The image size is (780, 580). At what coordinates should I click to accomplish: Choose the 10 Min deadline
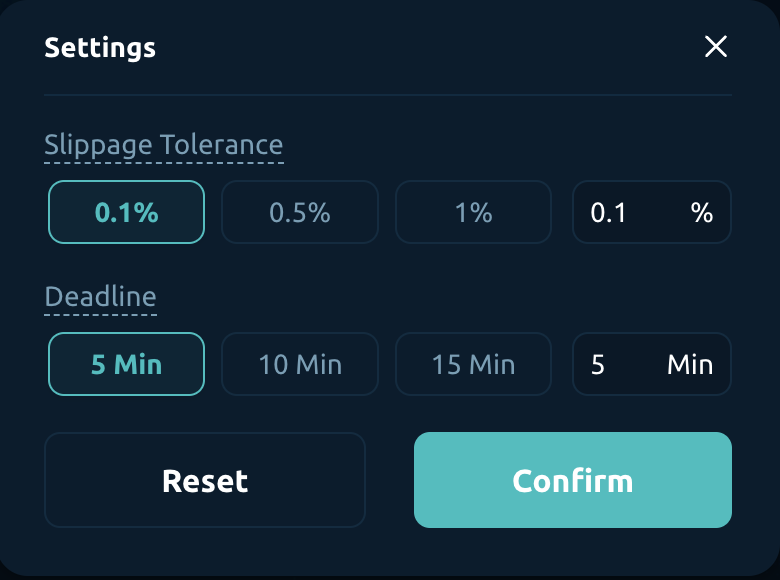pyautogui.click(x=300, y=364)
